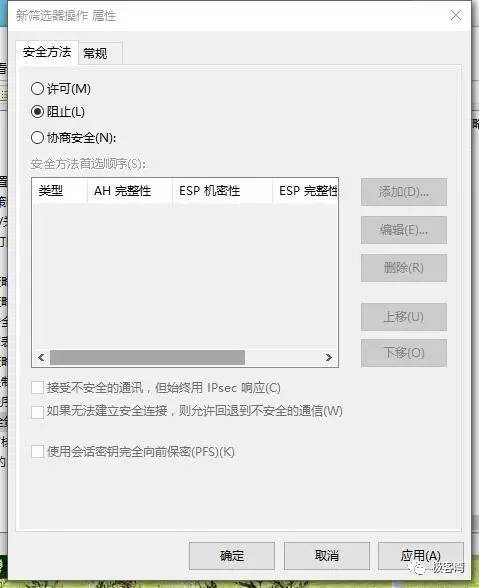
Task: Click the 添加(D)... button
Action: (x=404, y=192)
